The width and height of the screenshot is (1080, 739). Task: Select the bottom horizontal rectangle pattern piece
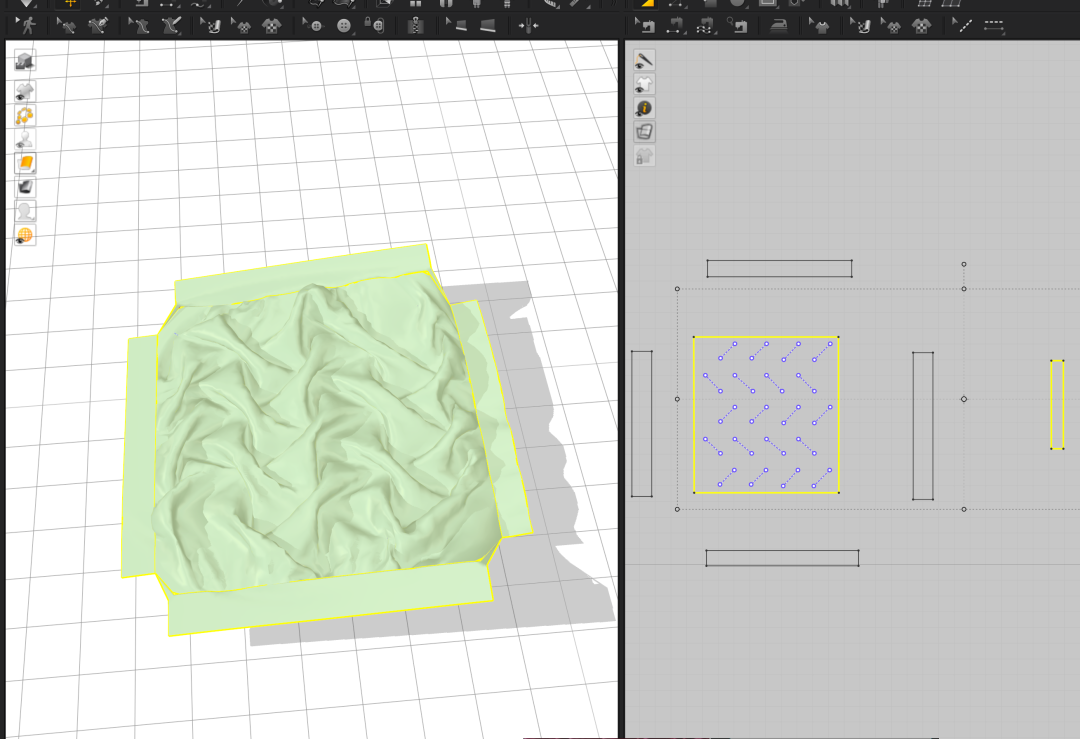click(782, 558)
